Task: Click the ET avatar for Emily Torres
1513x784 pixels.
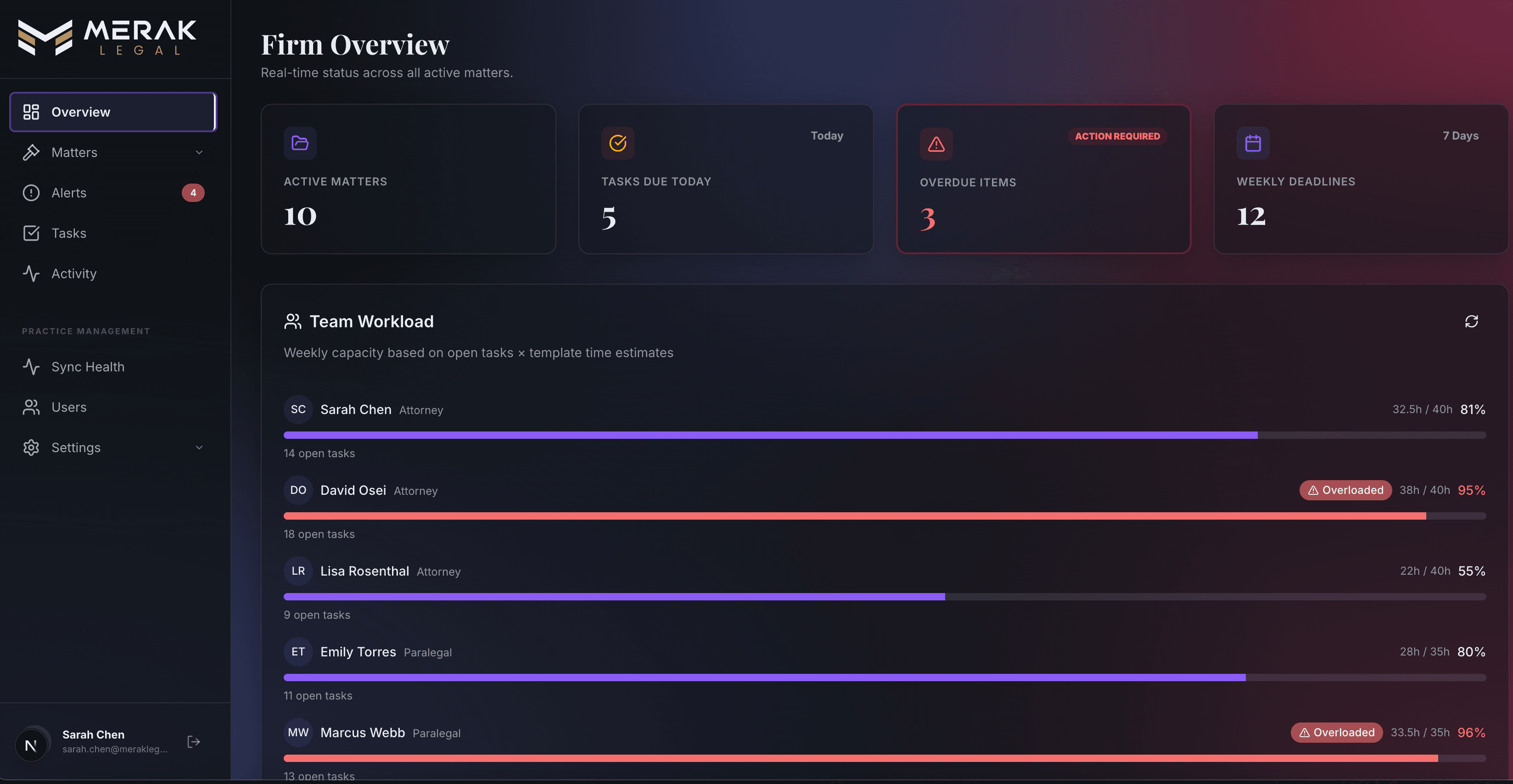Action: pyautogui.click(x=298, y=651)
